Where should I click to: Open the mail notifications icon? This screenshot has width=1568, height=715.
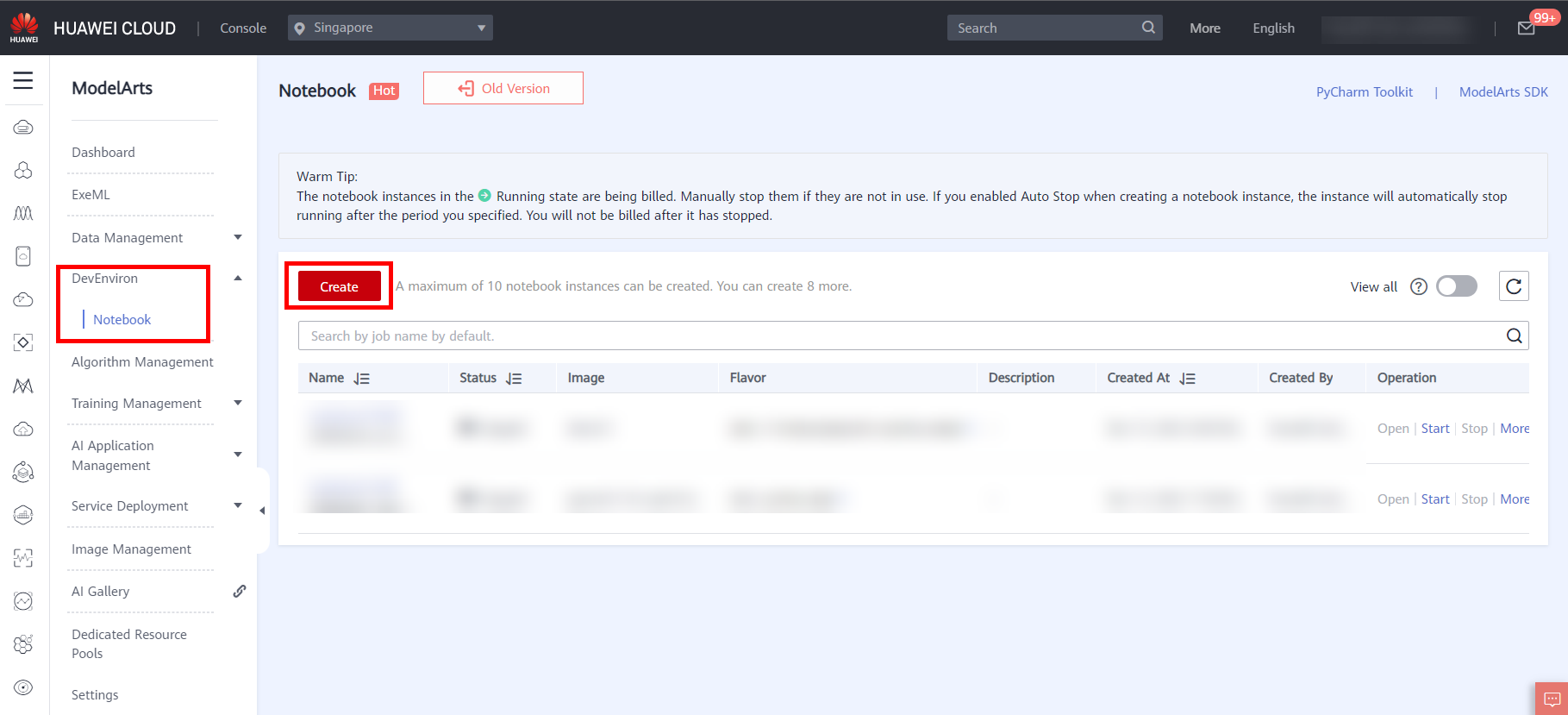pos(1526,28)
